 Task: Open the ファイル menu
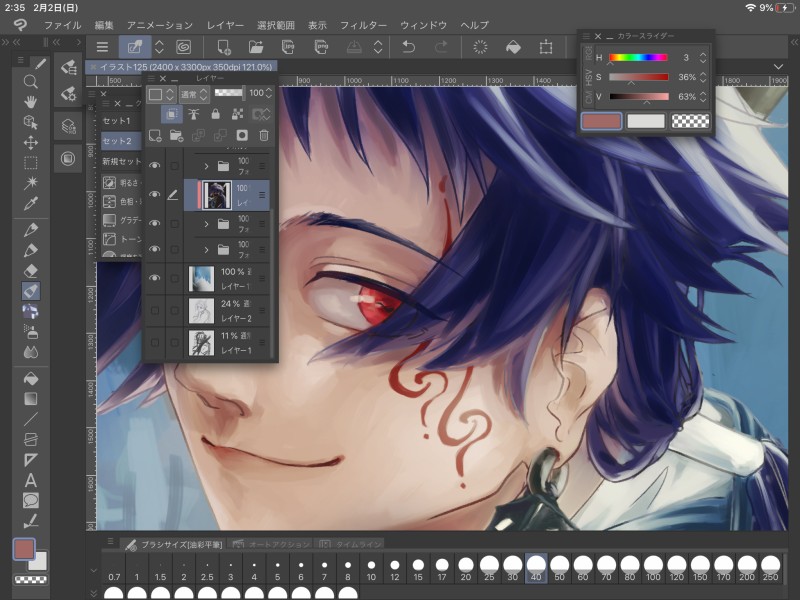click(x=62, y=25)
